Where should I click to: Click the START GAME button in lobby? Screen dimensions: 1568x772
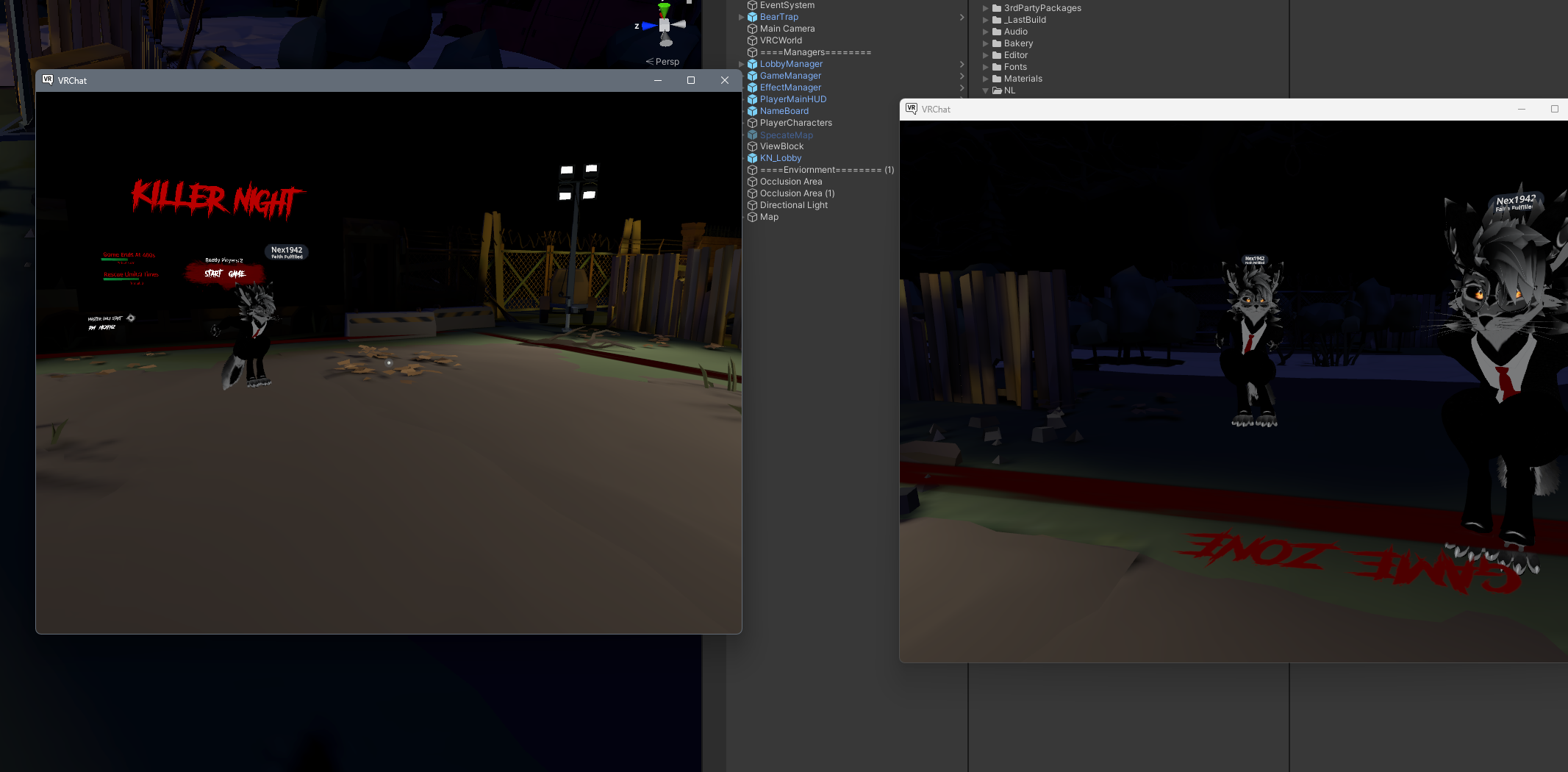pyautogui.click(x=225, y=274)
